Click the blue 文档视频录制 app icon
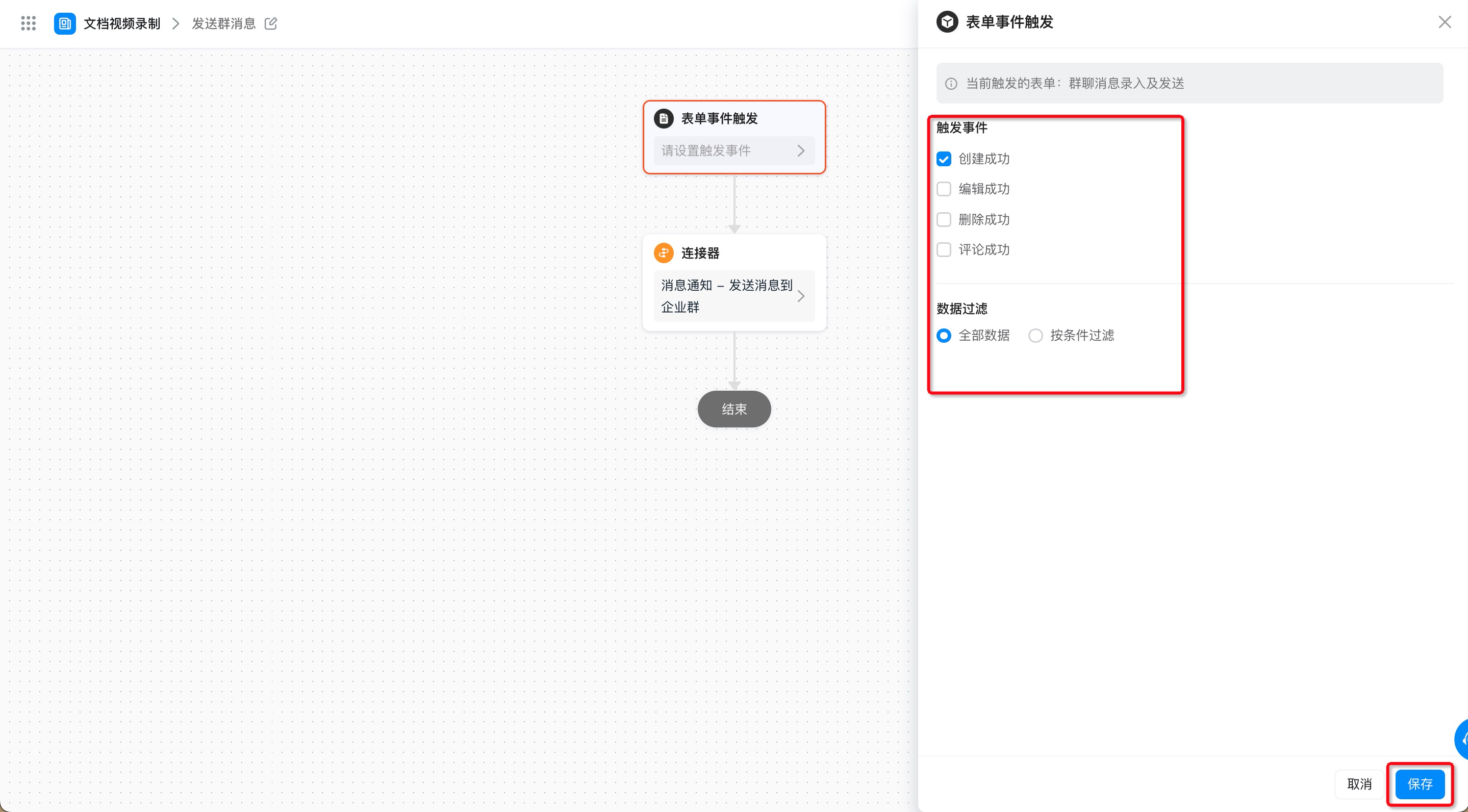The width and height of the screenshot is (1468, 812). coord(64,23)
